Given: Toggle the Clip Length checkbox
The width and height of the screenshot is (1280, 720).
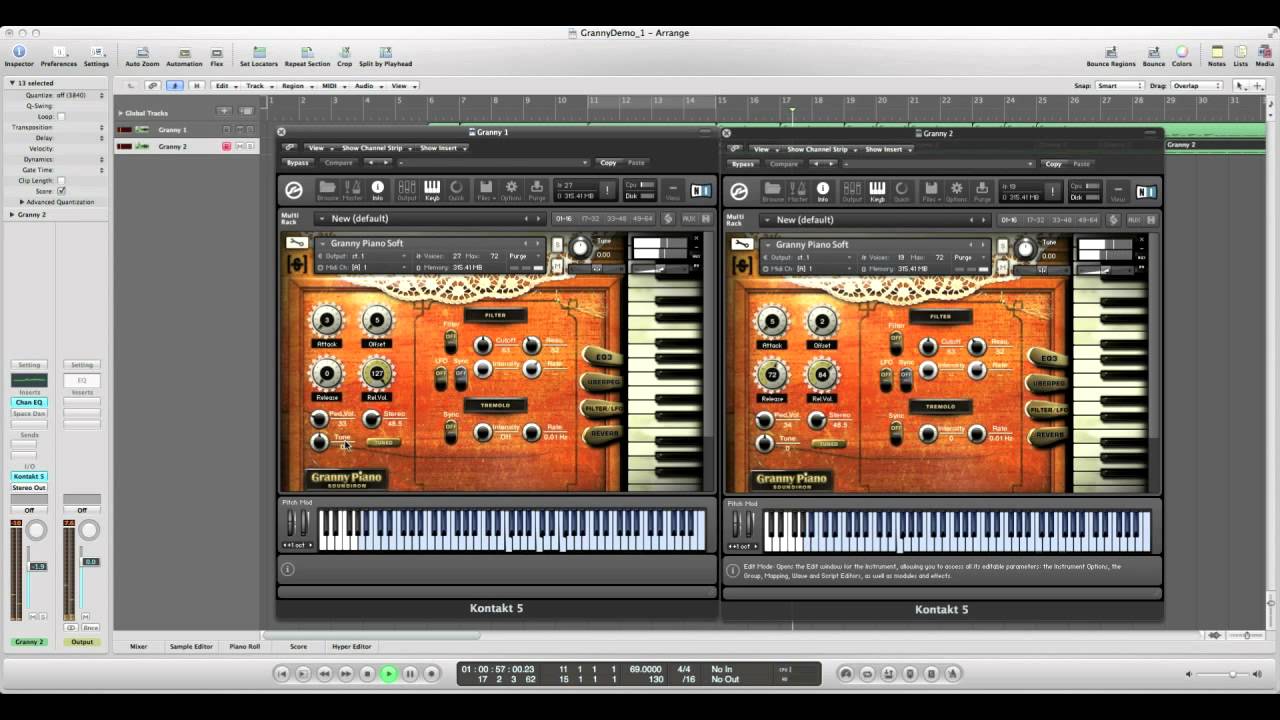Looking at the screenshot, I should [x=61, y=181].
